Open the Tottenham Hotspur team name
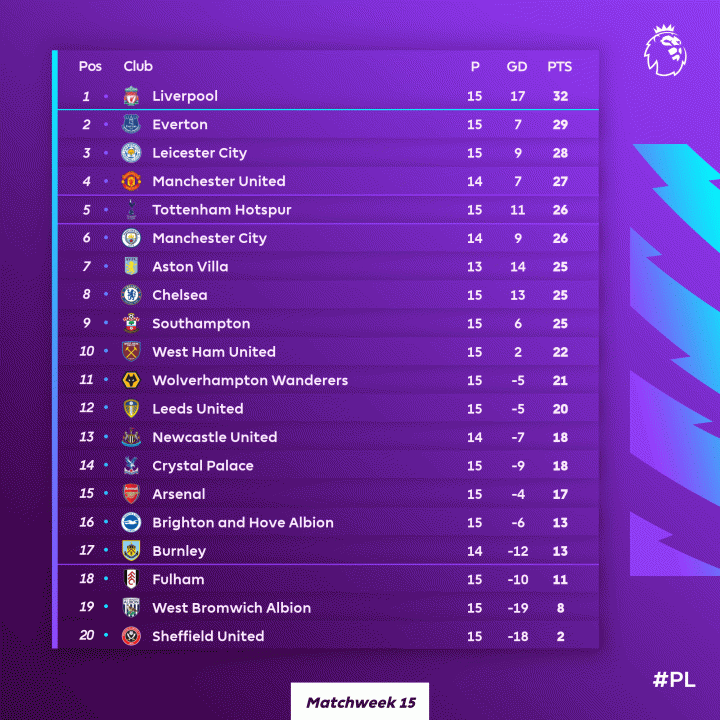Image resolution: width=720 pixels, height=720 pixels. pos(221,210)
